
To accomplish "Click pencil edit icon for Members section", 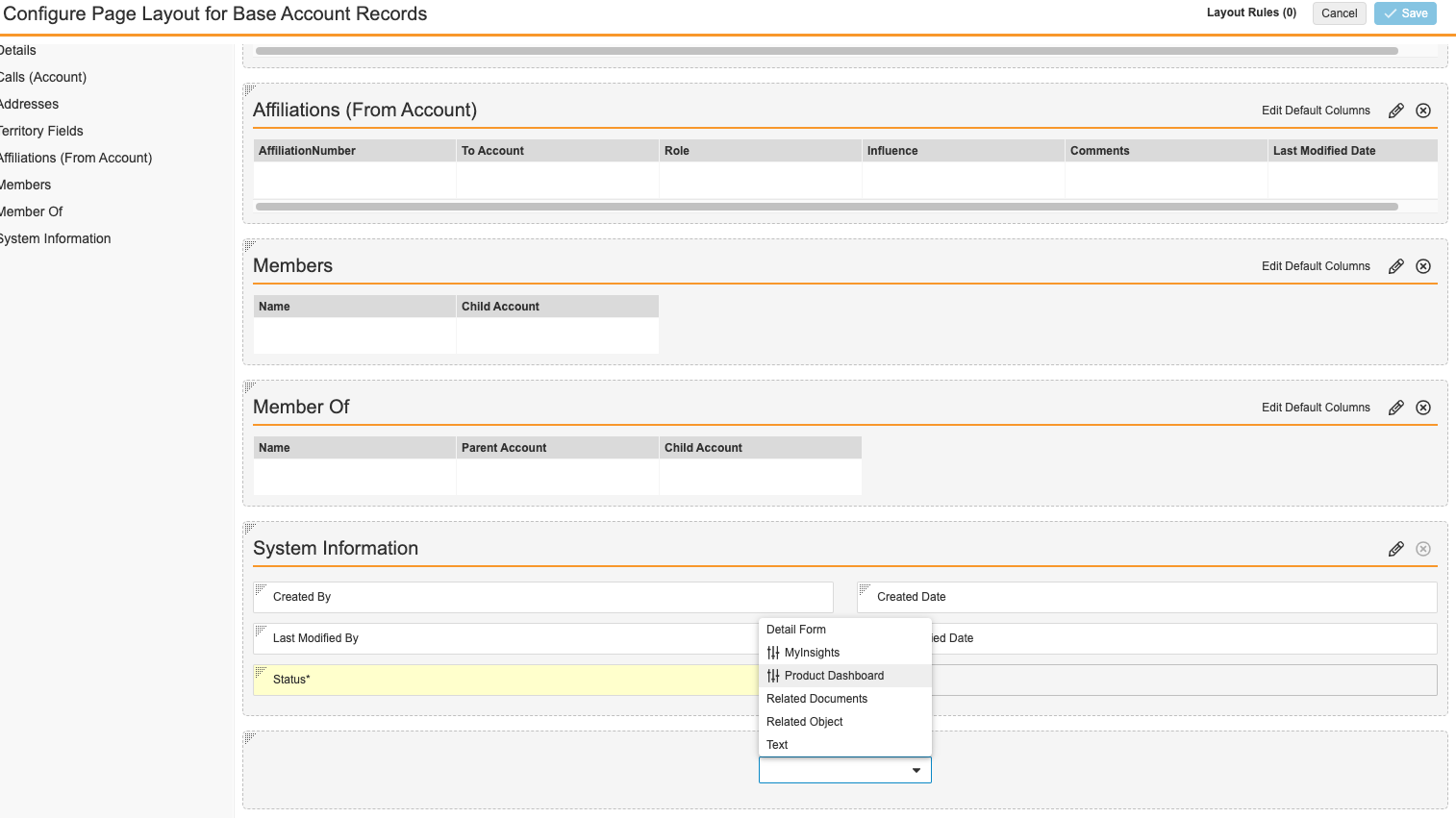I will [1395, 266].
